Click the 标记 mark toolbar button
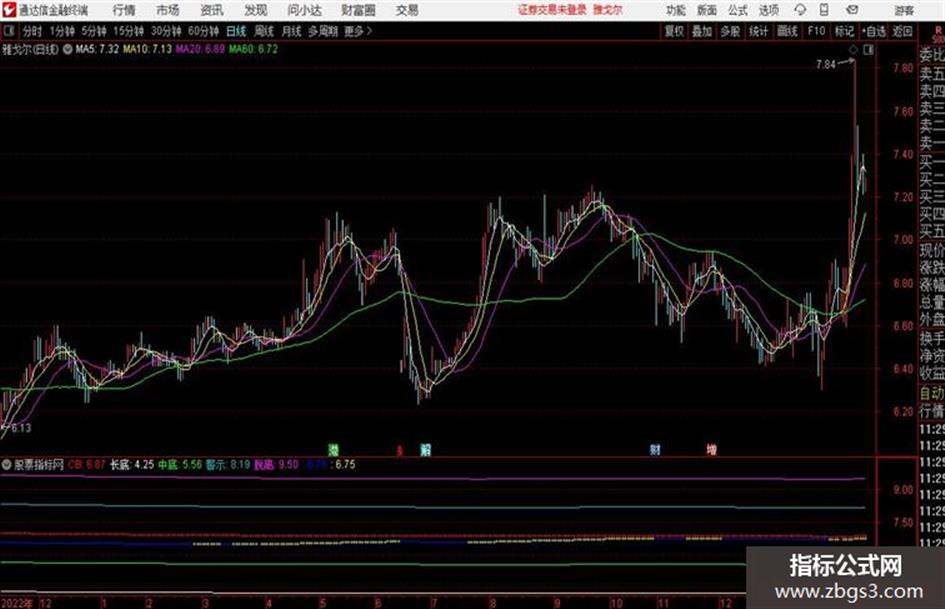 (844, 31)
